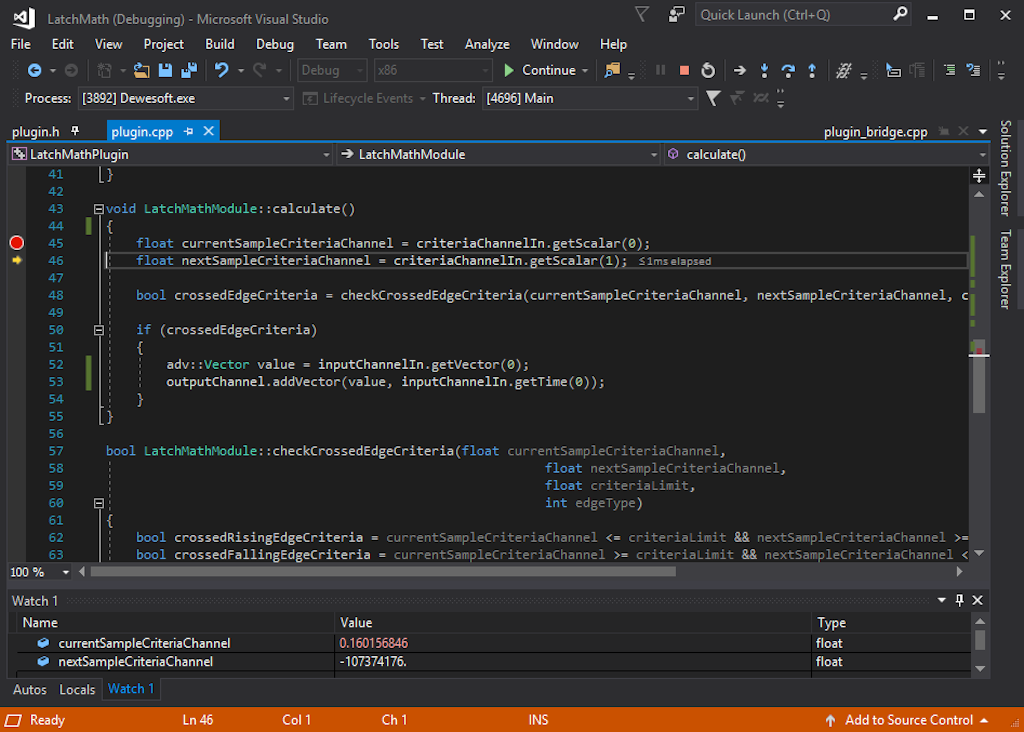Open the Build menu
Image resolution: width=1024 pixels, height=732 pixels.
[219, 44]
